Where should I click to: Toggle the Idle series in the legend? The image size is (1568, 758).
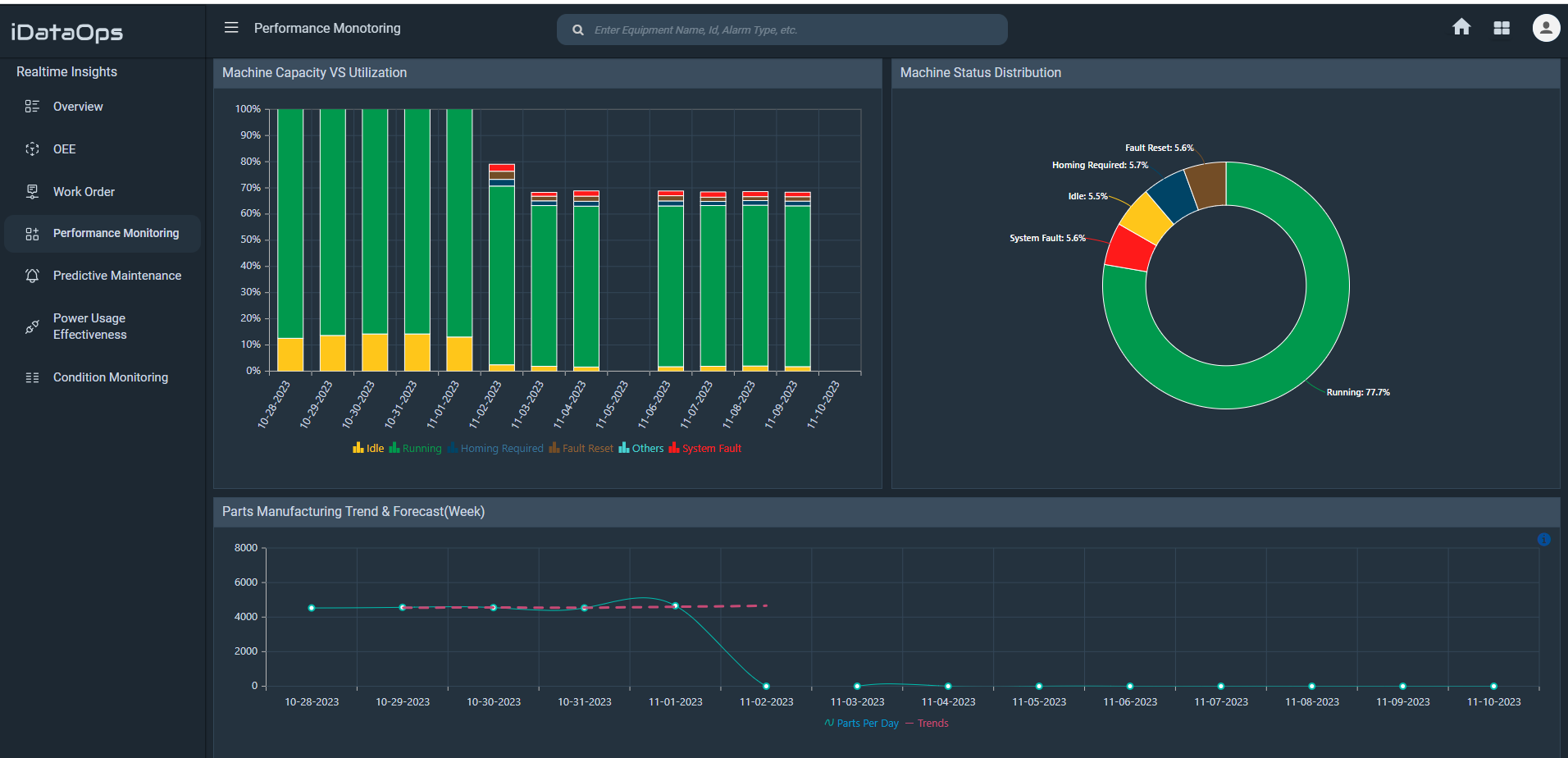(367, 448)
